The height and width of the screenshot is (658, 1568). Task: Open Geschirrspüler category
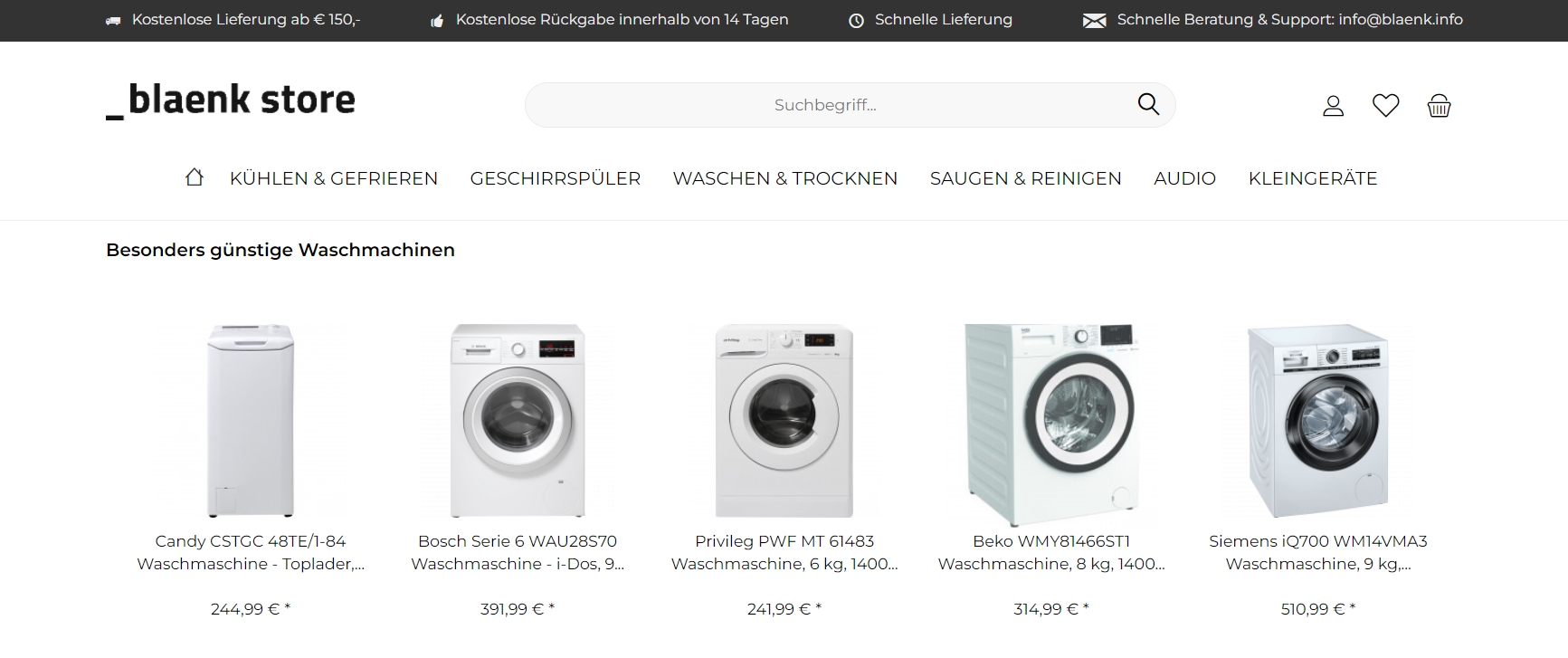click(x=556, y=178)
